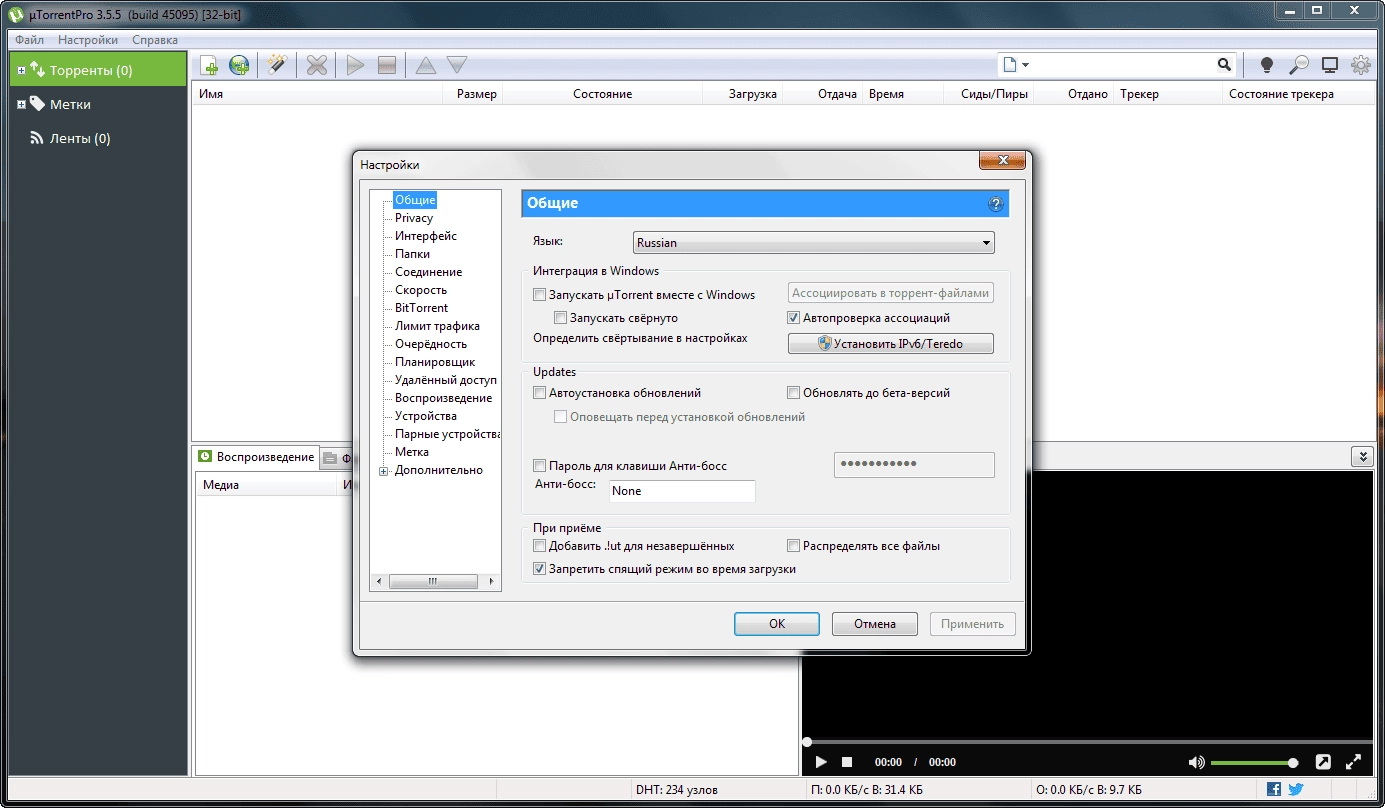Screen dimensions: 1385x808
Task: Click the pop-out player icon
Action: (x=1323, y=762)
